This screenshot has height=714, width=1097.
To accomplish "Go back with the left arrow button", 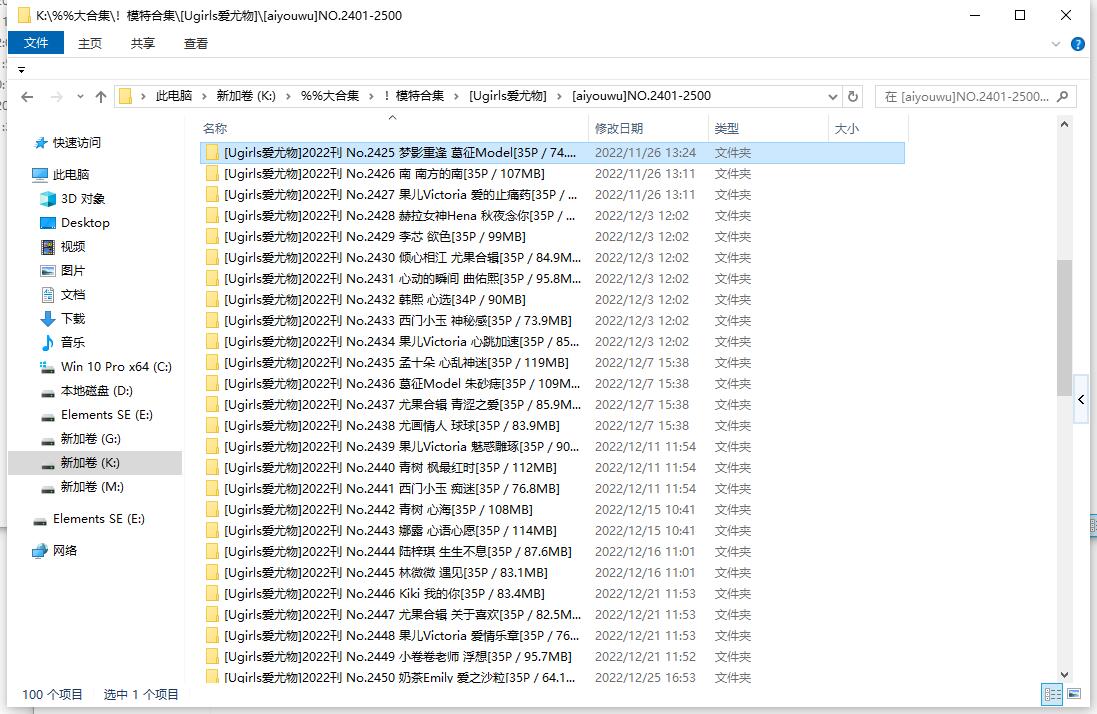I will (27, 97).
